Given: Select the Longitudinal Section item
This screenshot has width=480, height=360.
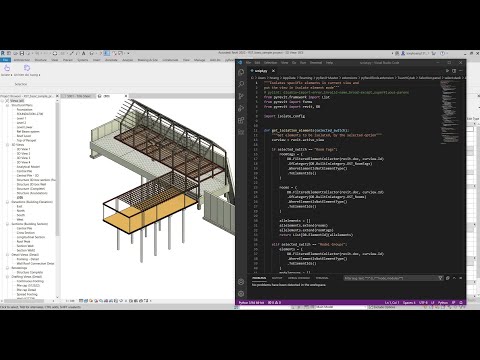Looking at the screenshot, I should [31, 237].
